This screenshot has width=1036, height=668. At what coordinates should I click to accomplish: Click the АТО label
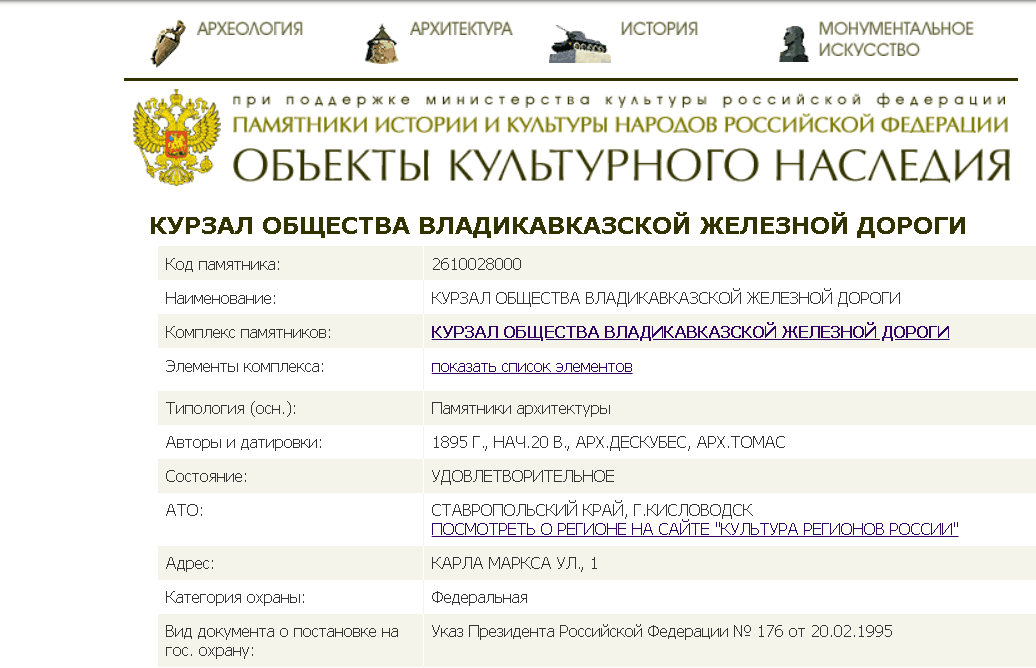(184, 510)
